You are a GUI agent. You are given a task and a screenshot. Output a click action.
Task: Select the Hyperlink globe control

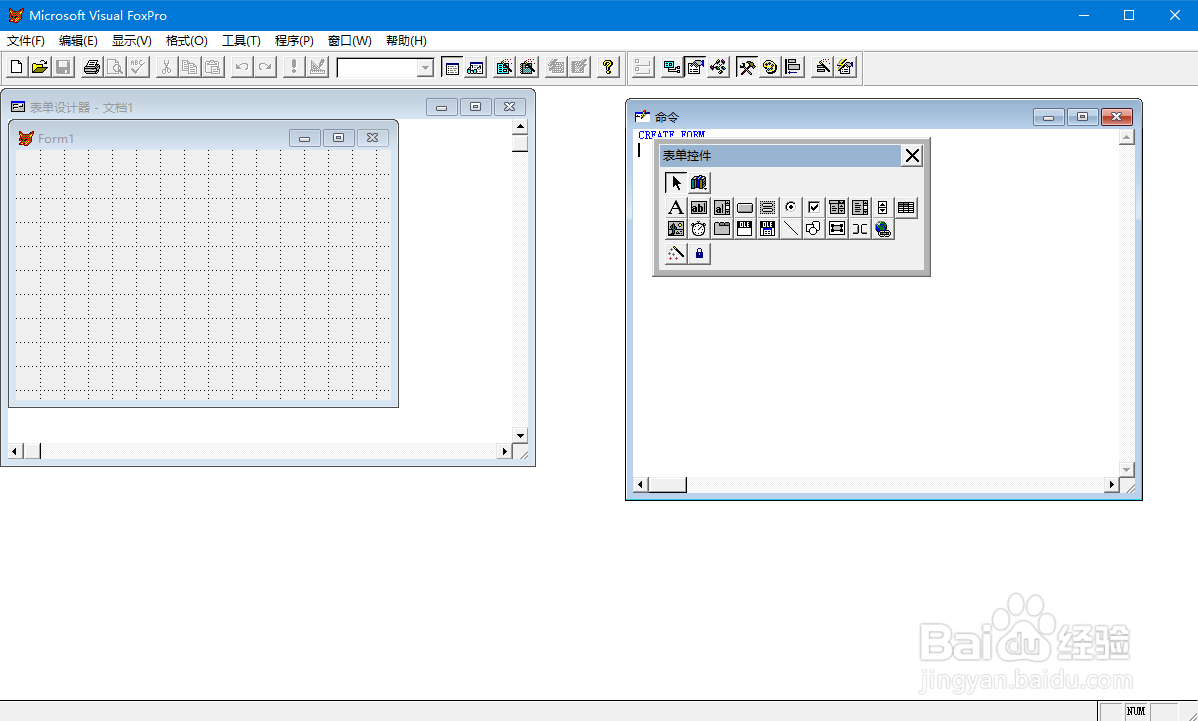click(883, 228)
